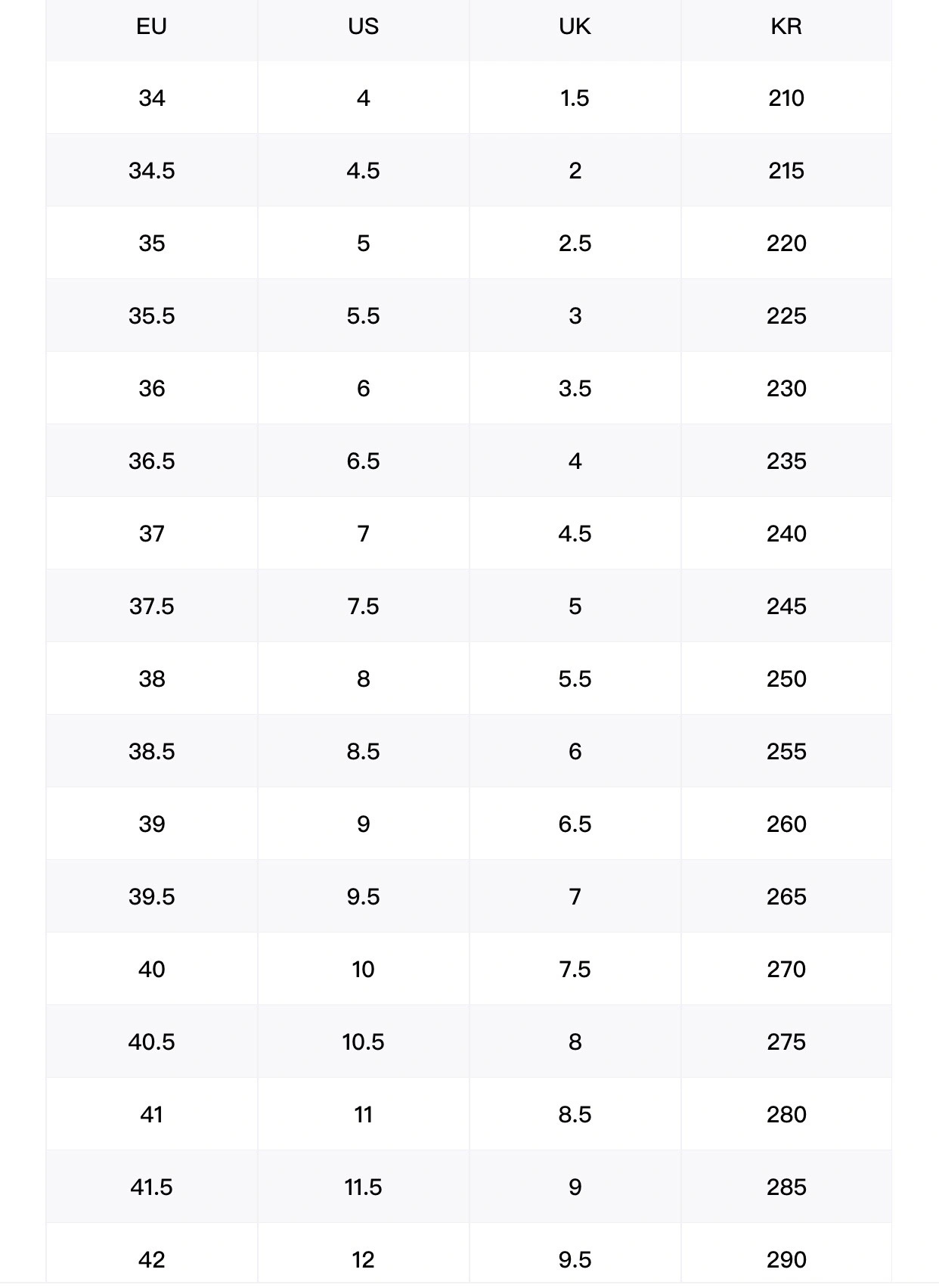
Task: Click the EU column header
Action: point(151,26)
